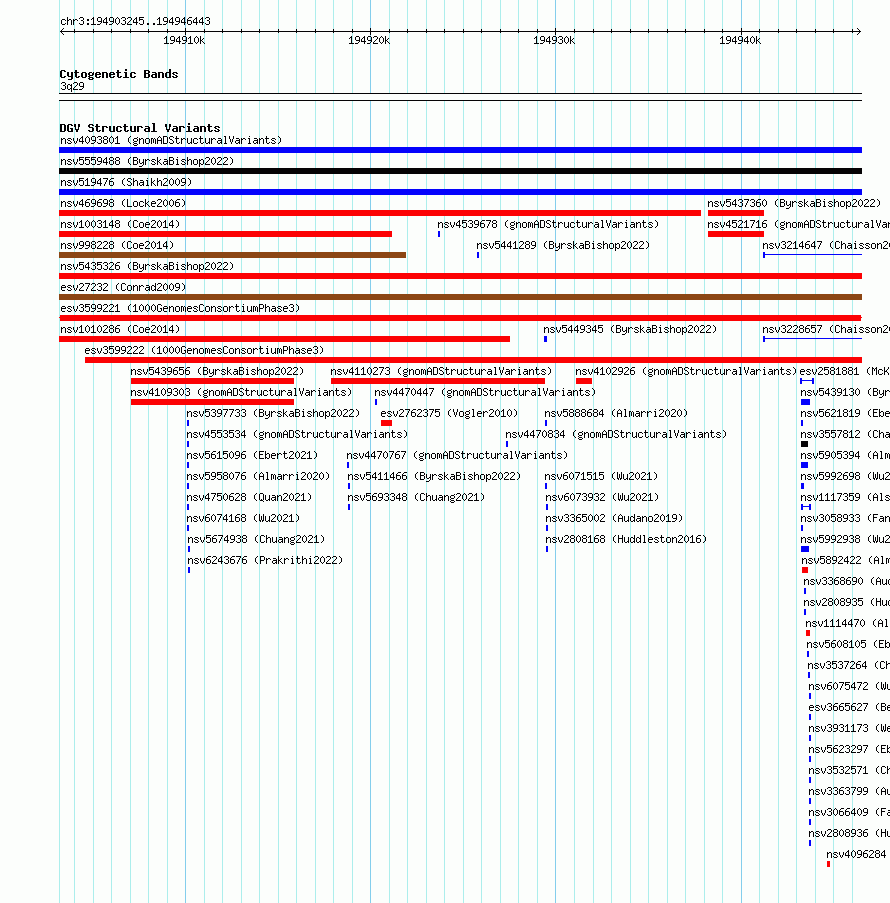Click the nsv4553534 gnomADStructuralVariants label
890x903 pixels.
(x=297, y=435)
